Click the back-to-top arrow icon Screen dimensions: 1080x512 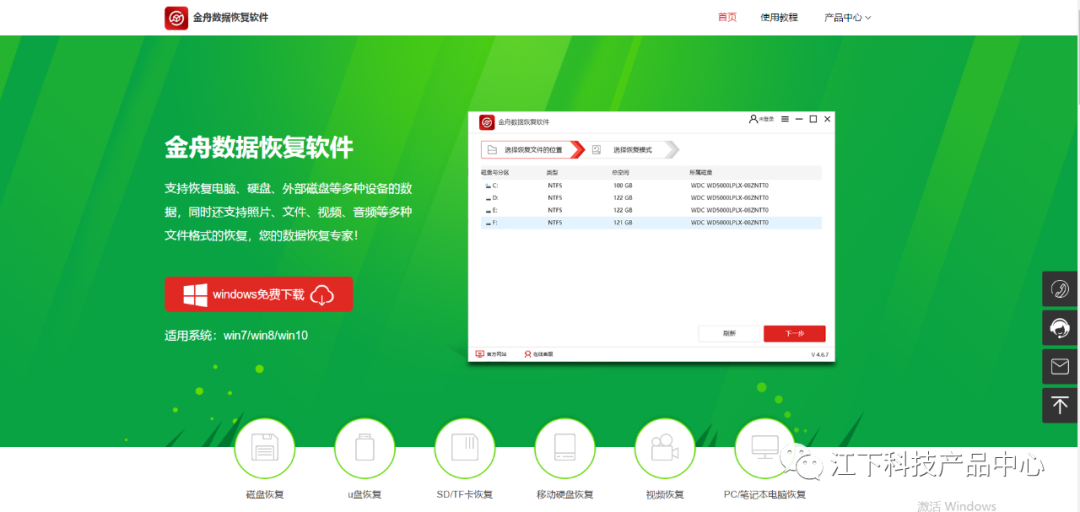coord(1059,405)
